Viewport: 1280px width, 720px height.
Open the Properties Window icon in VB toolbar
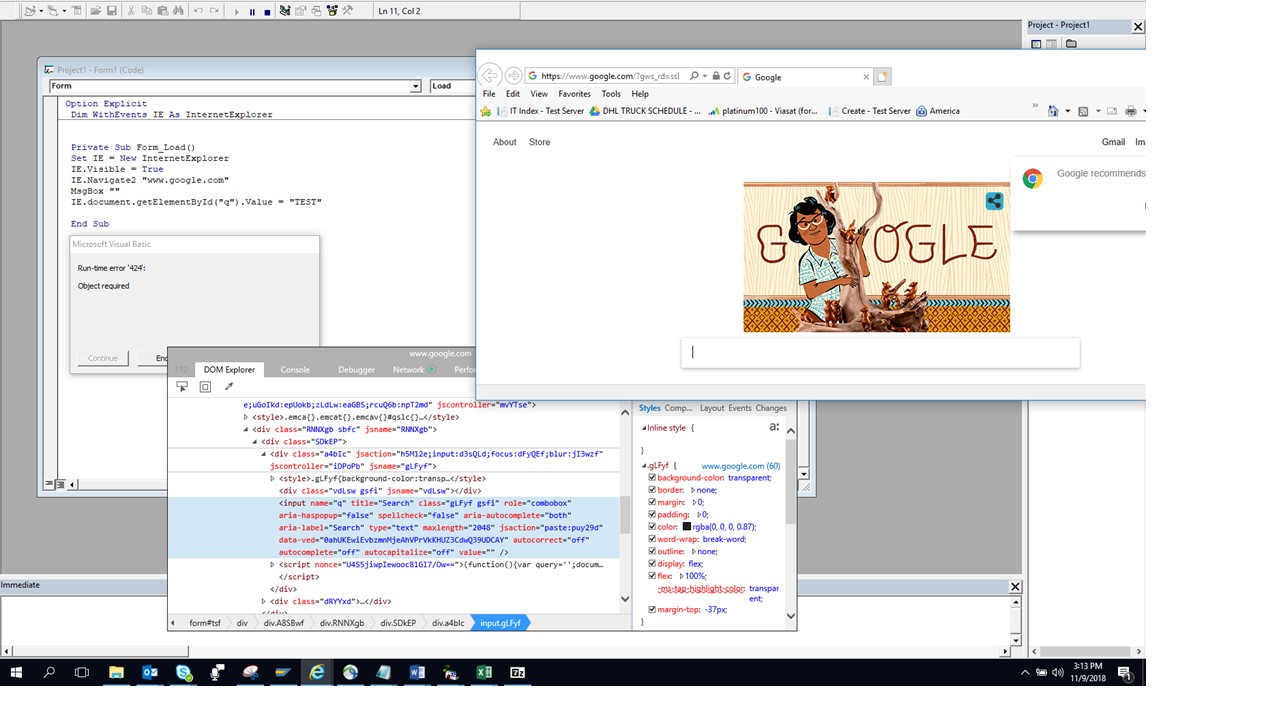coord(301,11)
